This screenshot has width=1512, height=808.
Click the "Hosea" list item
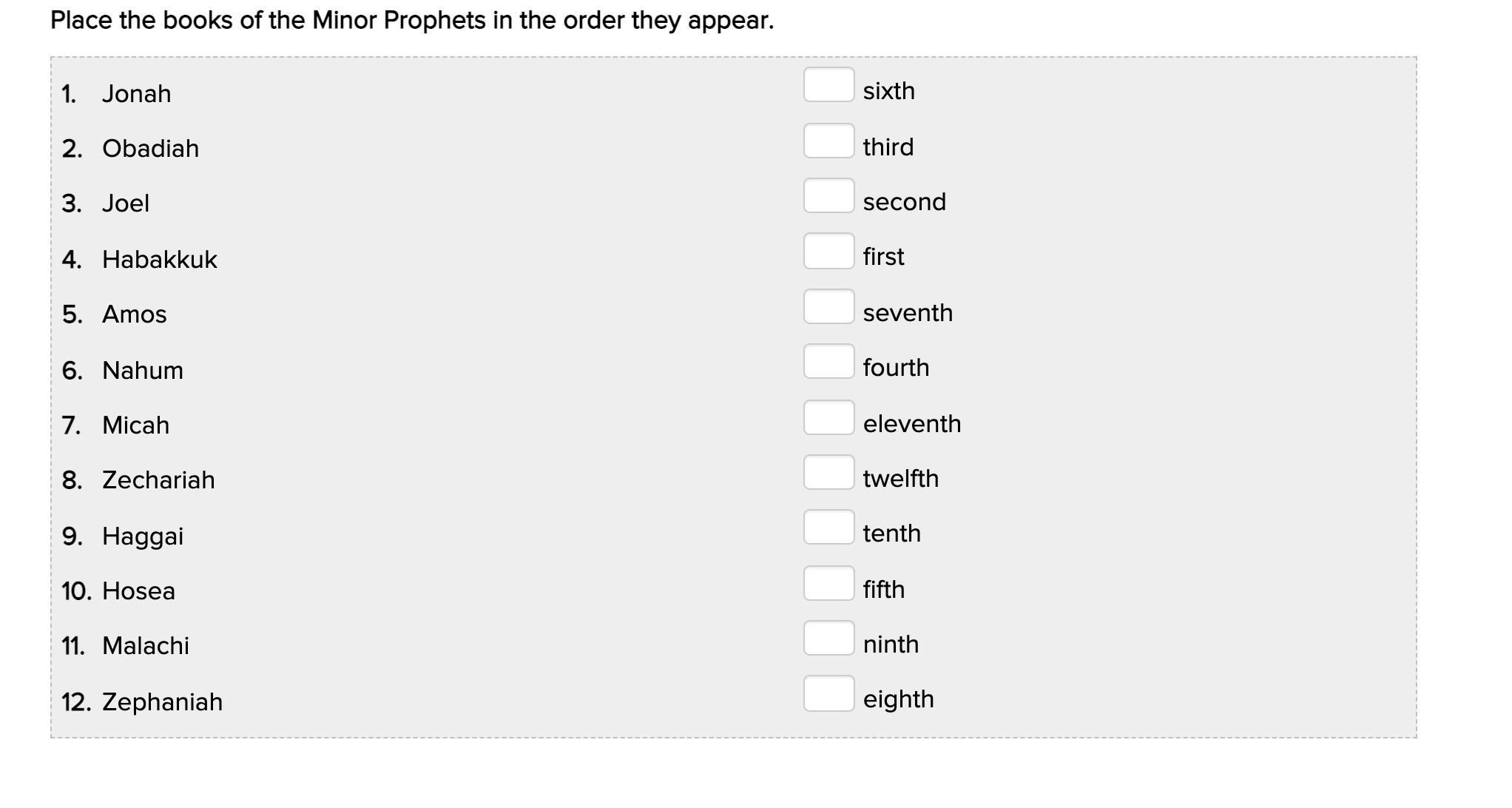[x=138, y=591]
